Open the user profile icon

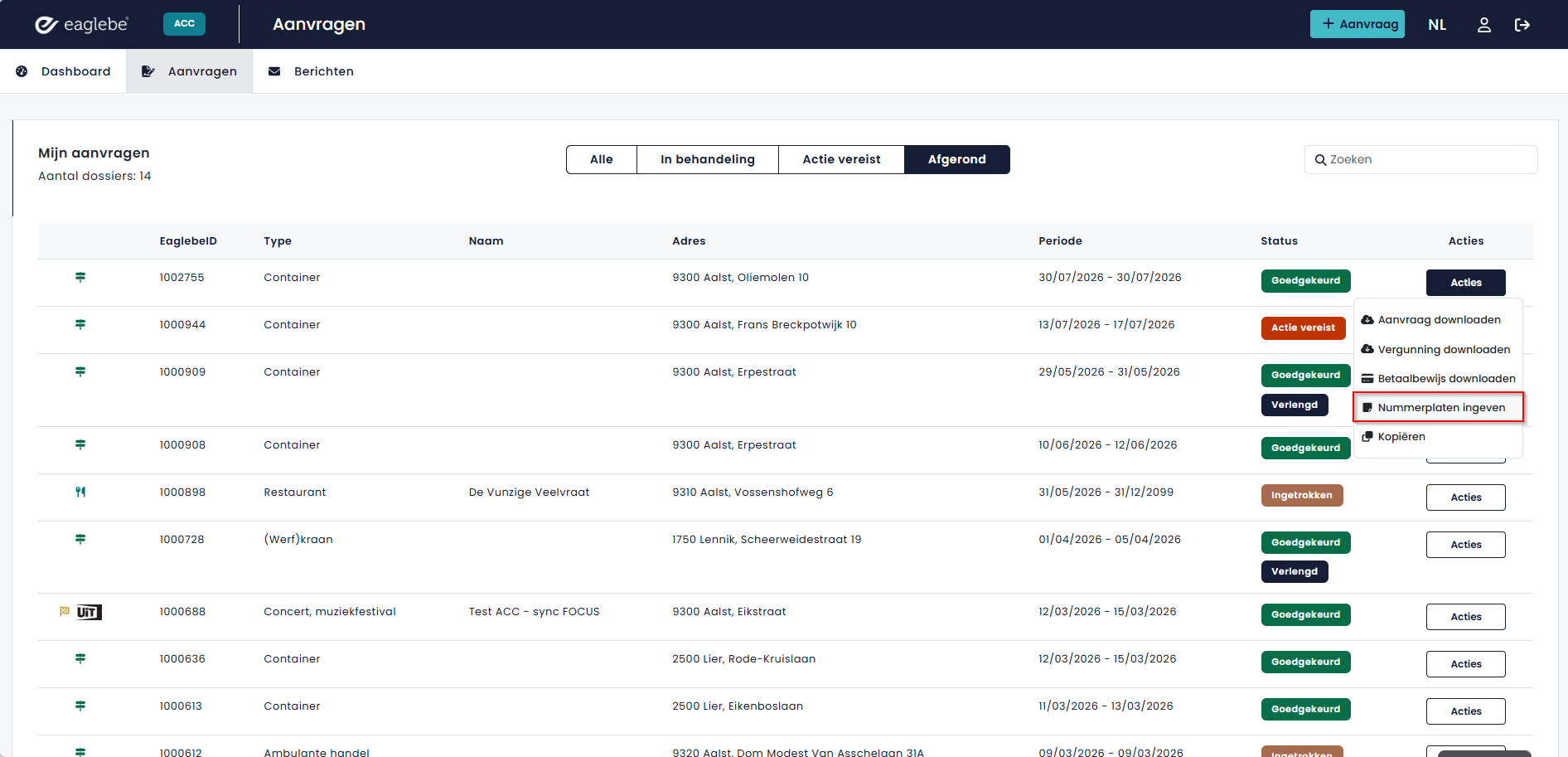(x=1484, y=25)
